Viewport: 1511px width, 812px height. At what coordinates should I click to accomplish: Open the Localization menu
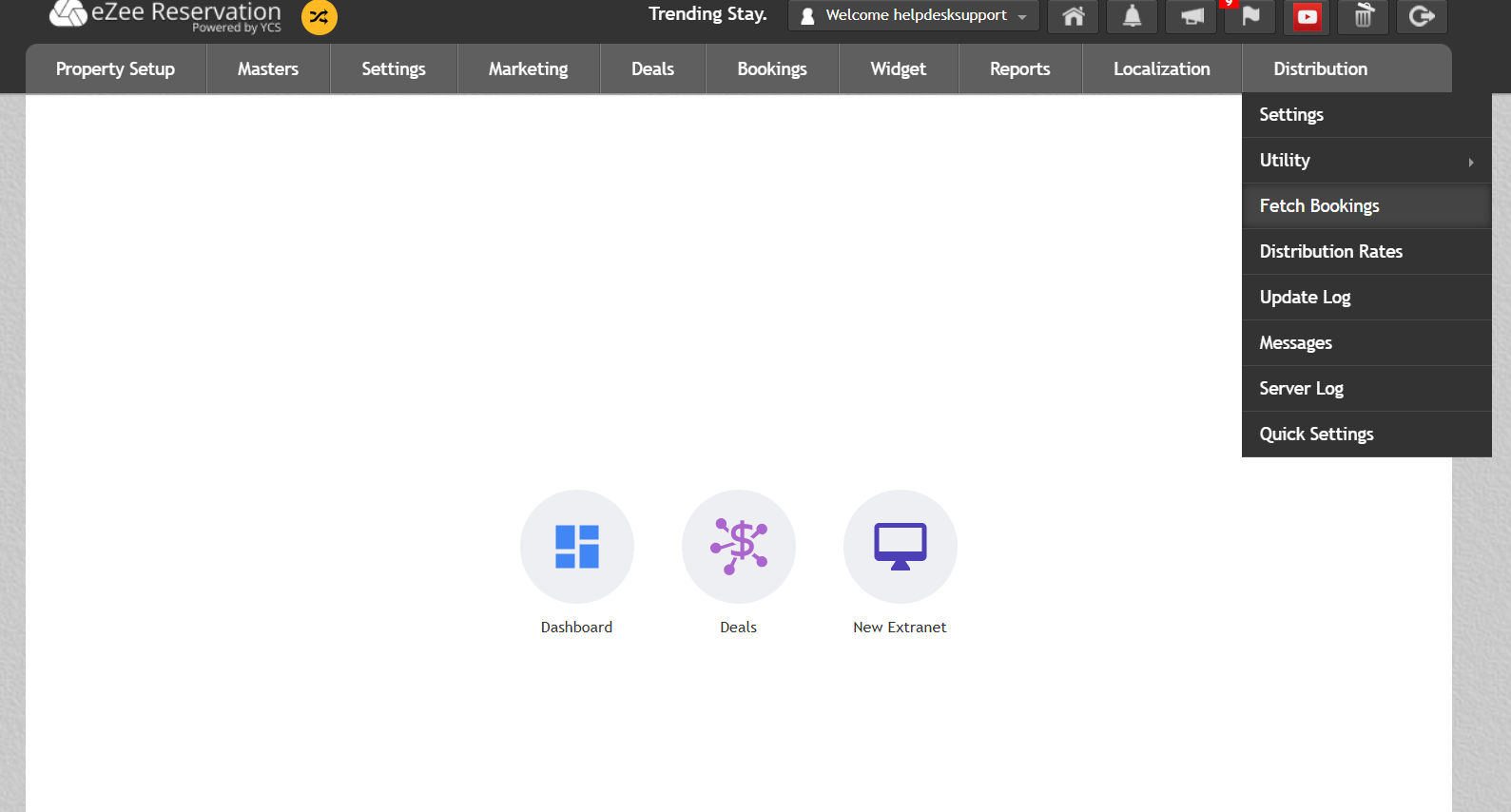(1162, 68)
